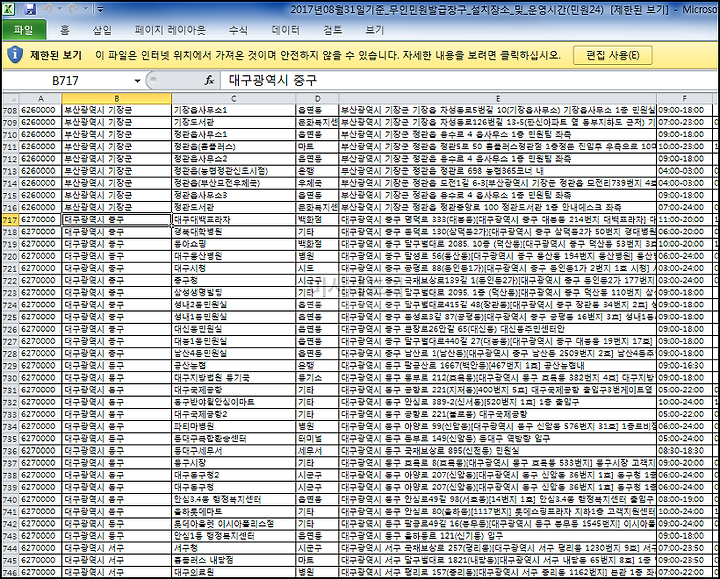Screen dimensions: 720x579
Task: Select row 730 header
Action: pos(10,378)
